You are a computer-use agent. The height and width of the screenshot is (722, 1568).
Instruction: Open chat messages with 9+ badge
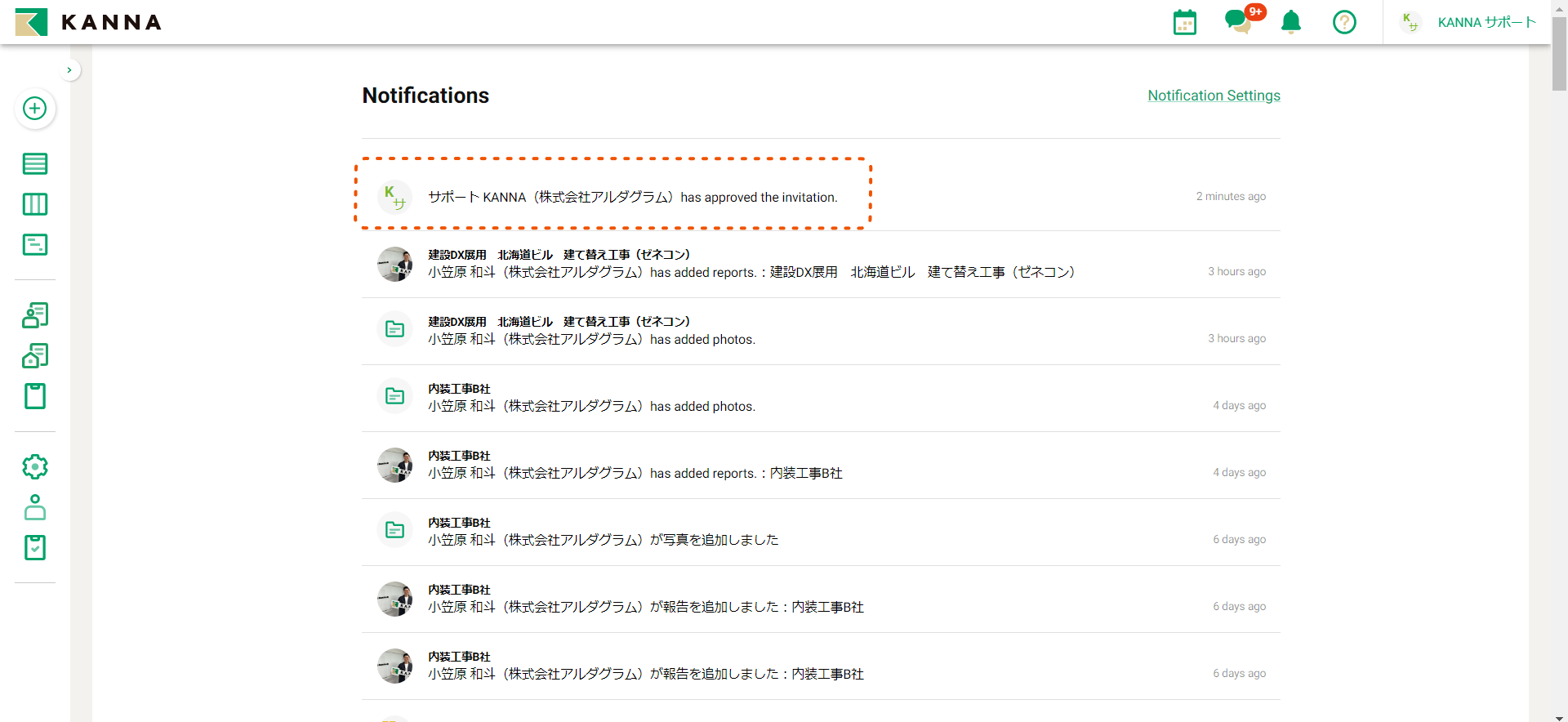click(x=1238, y=22)
